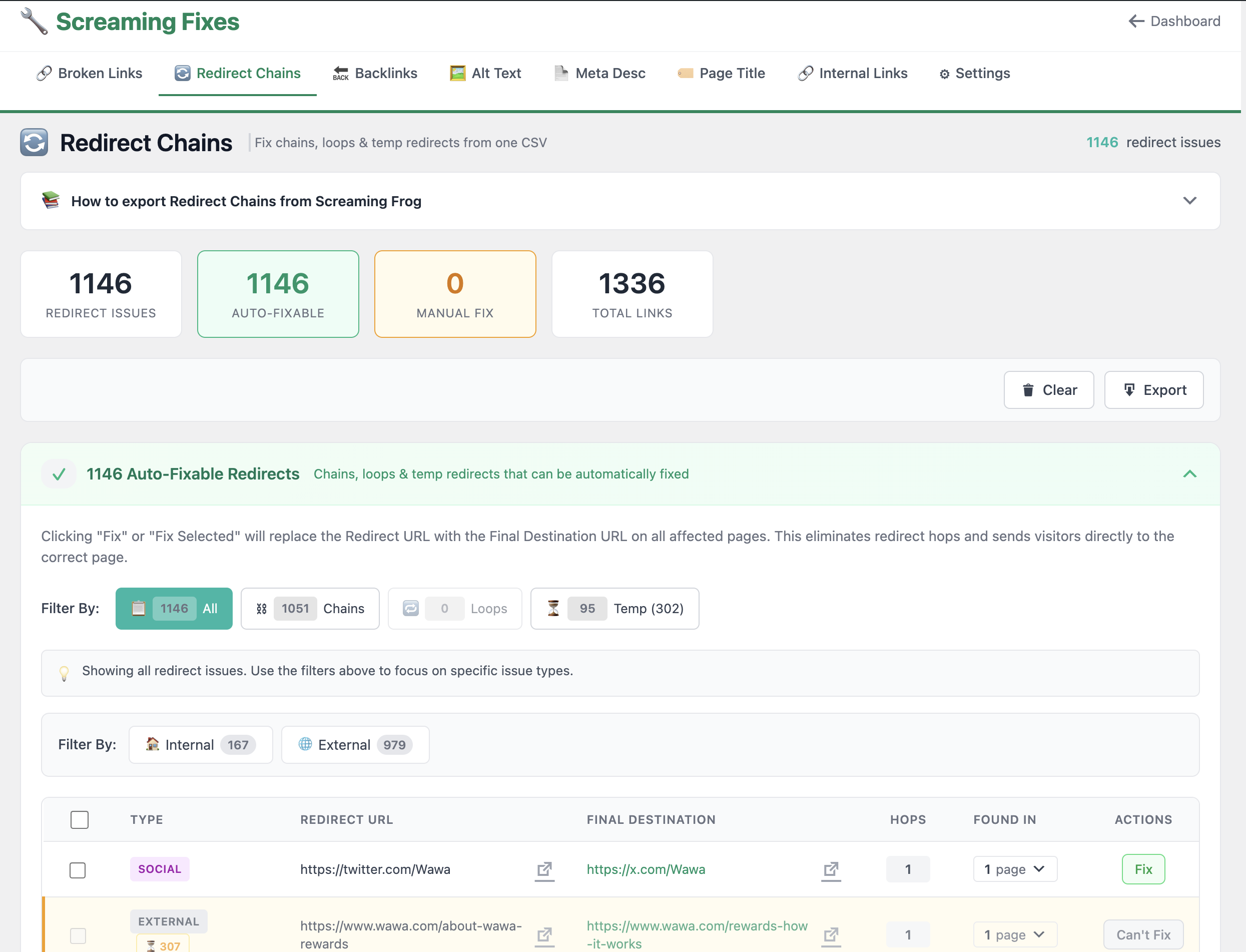Expand the How to export Redirect Chains section
1246x952 pixels.
(1190, 201)
